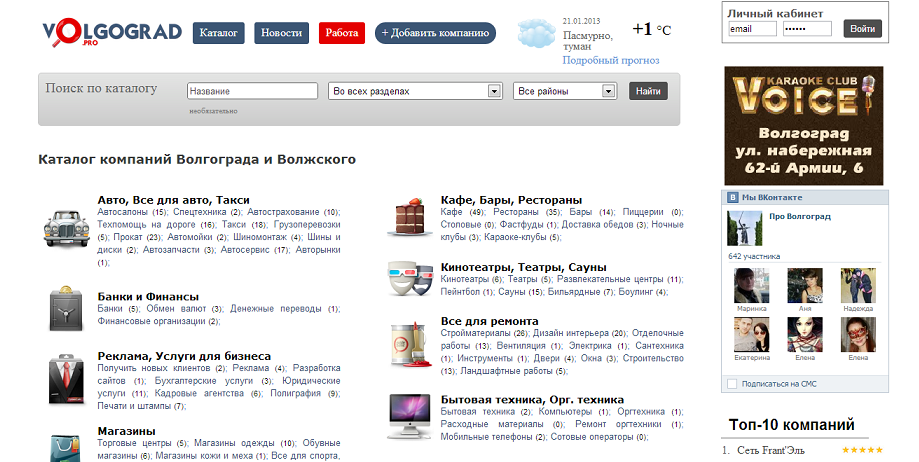Image resolution: width=919 pixels, height=462 pixels.
Task: Open Авто, Все для авто, Такси heading
Action: pos(173,200)
